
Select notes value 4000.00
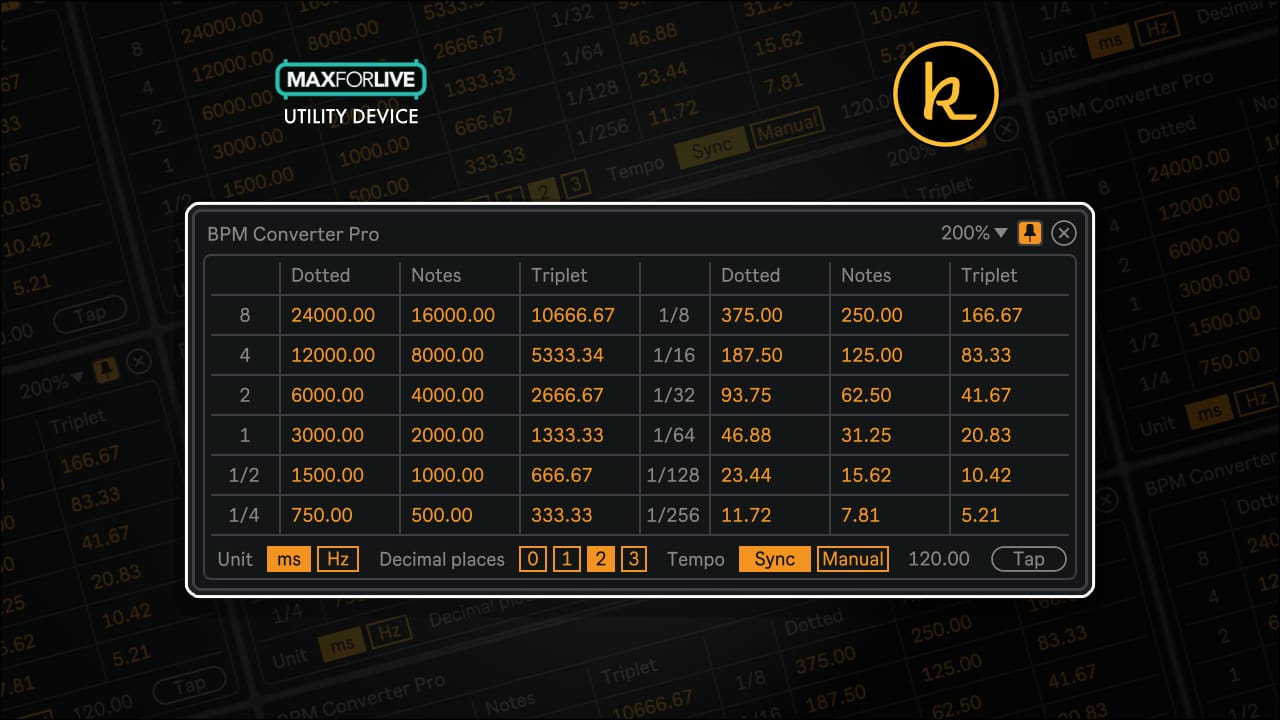click(x=447, y=395)
